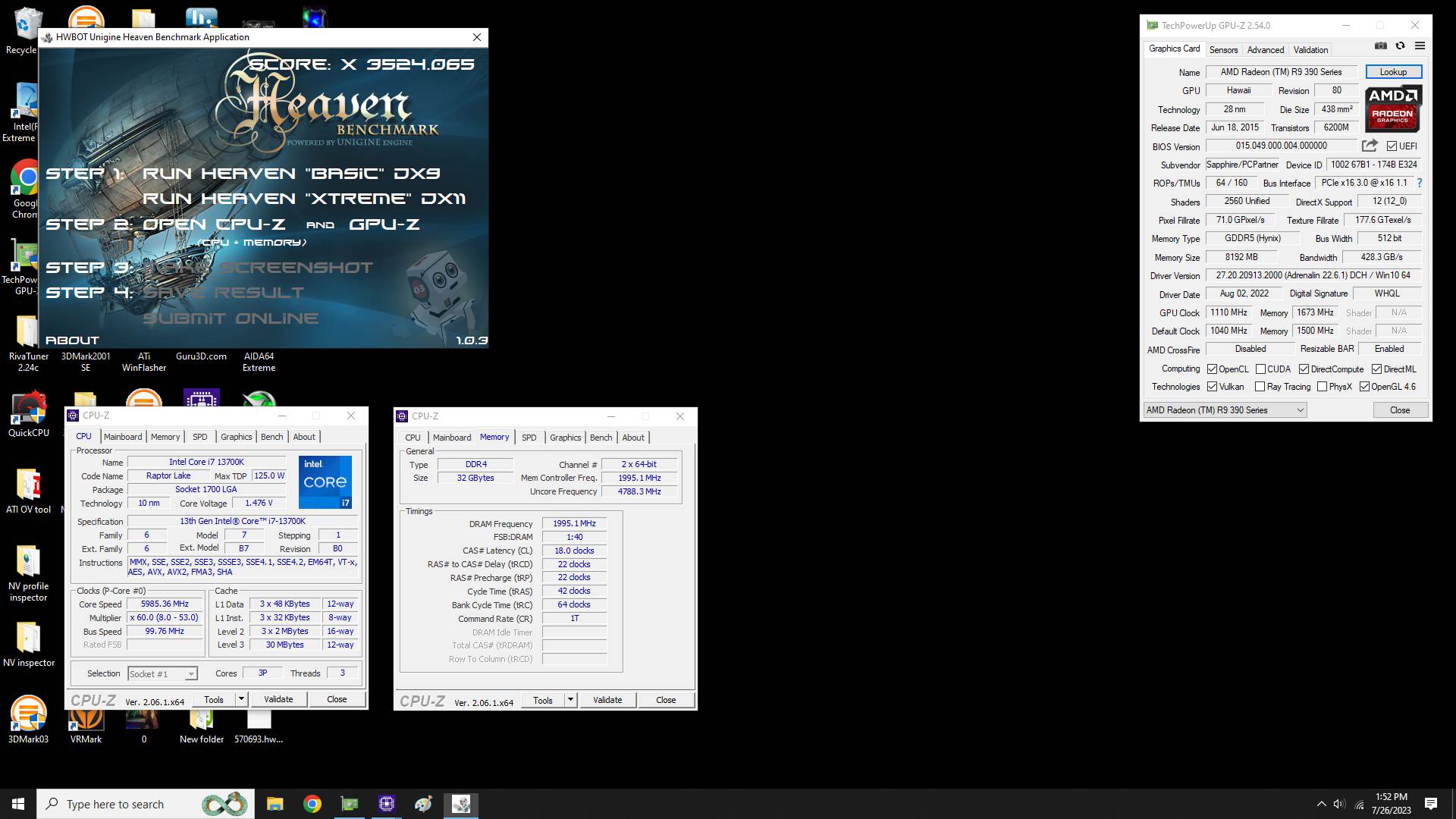This screenshot has width=1456, height=819.
Task: Switch to Sensors tab in GPU-Z
Action: [x=1223, y=50]
